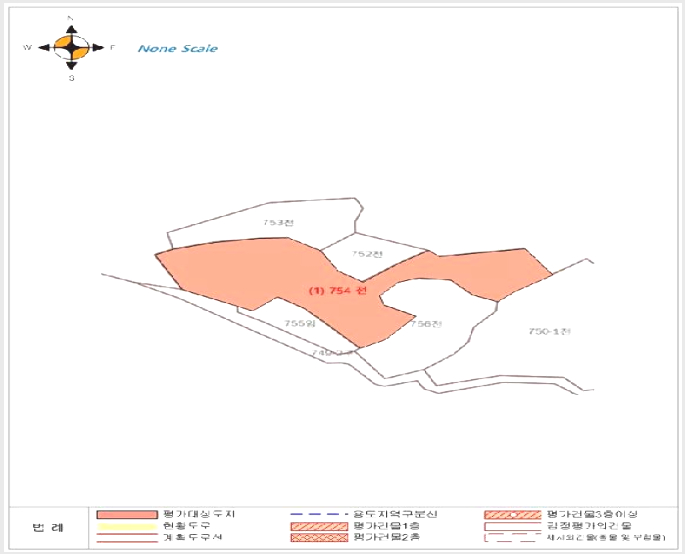The width and height of the screenshot is (685, 554).
Task: Select the highlighted parcel label '(1) 754'
Action: 337,291
